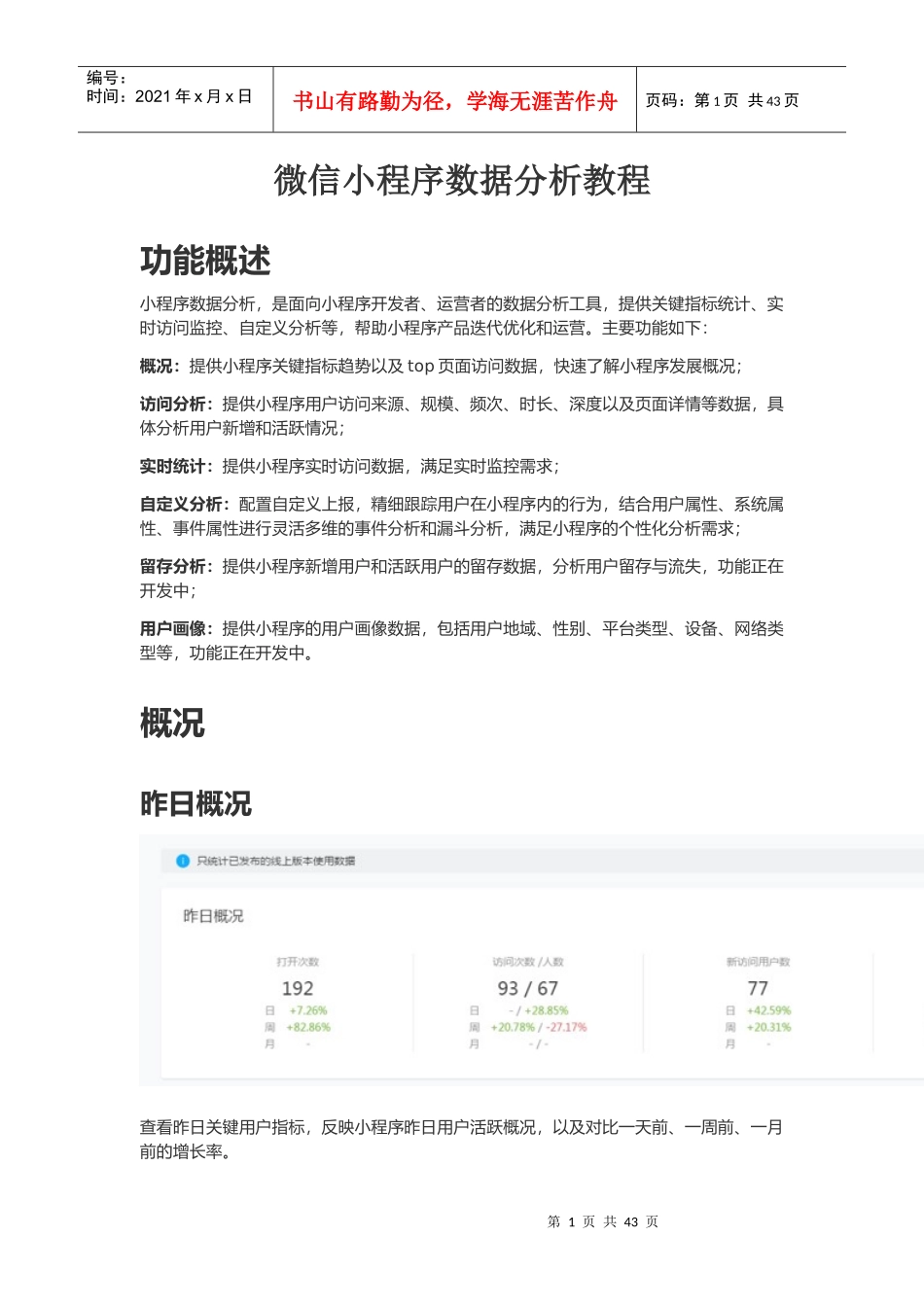Select the heading 昨日概况
The width and height of the screenshot is (924, 1307).
point(195,804)
